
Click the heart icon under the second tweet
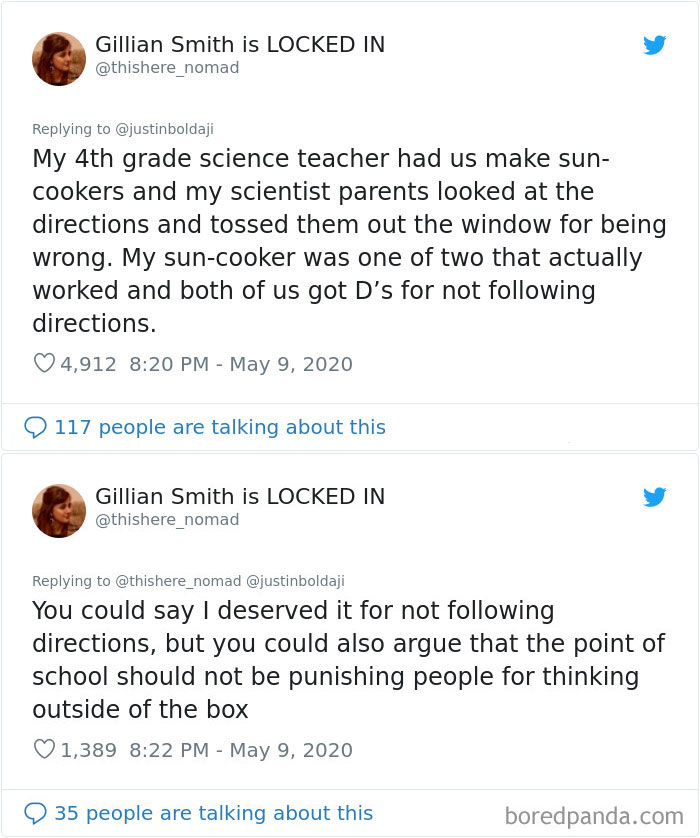coord(44,750)
